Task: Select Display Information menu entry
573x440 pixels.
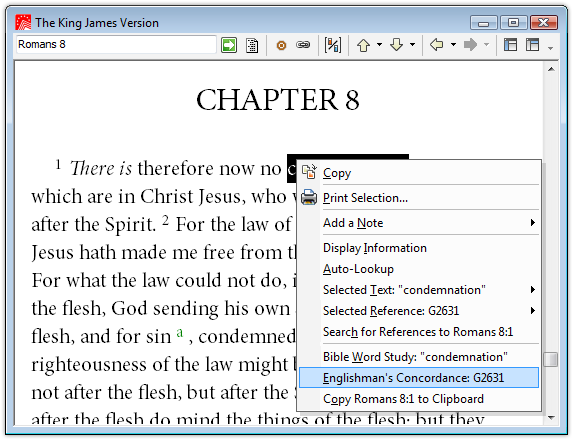Action: click(x=419, y=248)
